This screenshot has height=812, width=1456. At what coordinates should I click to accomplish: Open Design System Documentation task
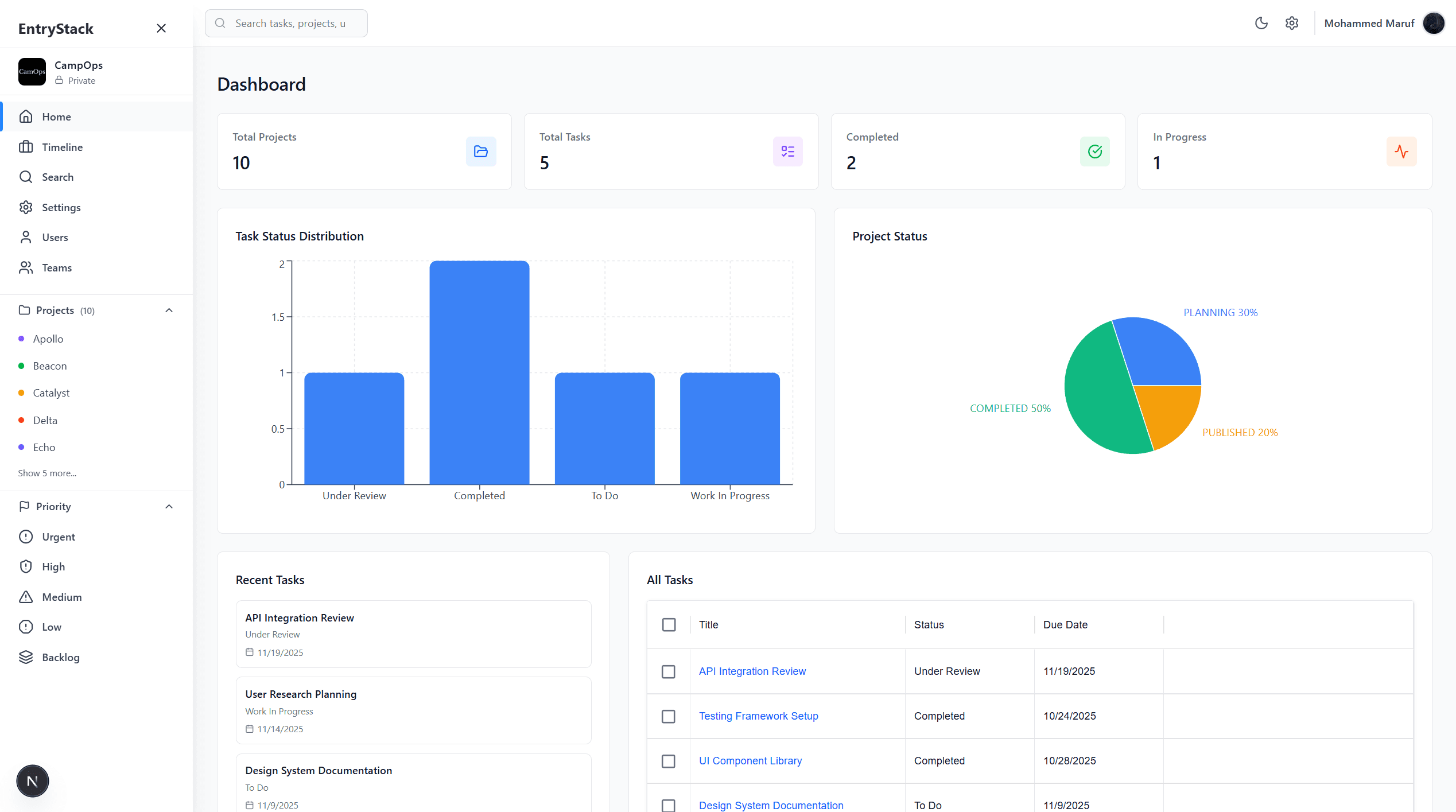771,805
